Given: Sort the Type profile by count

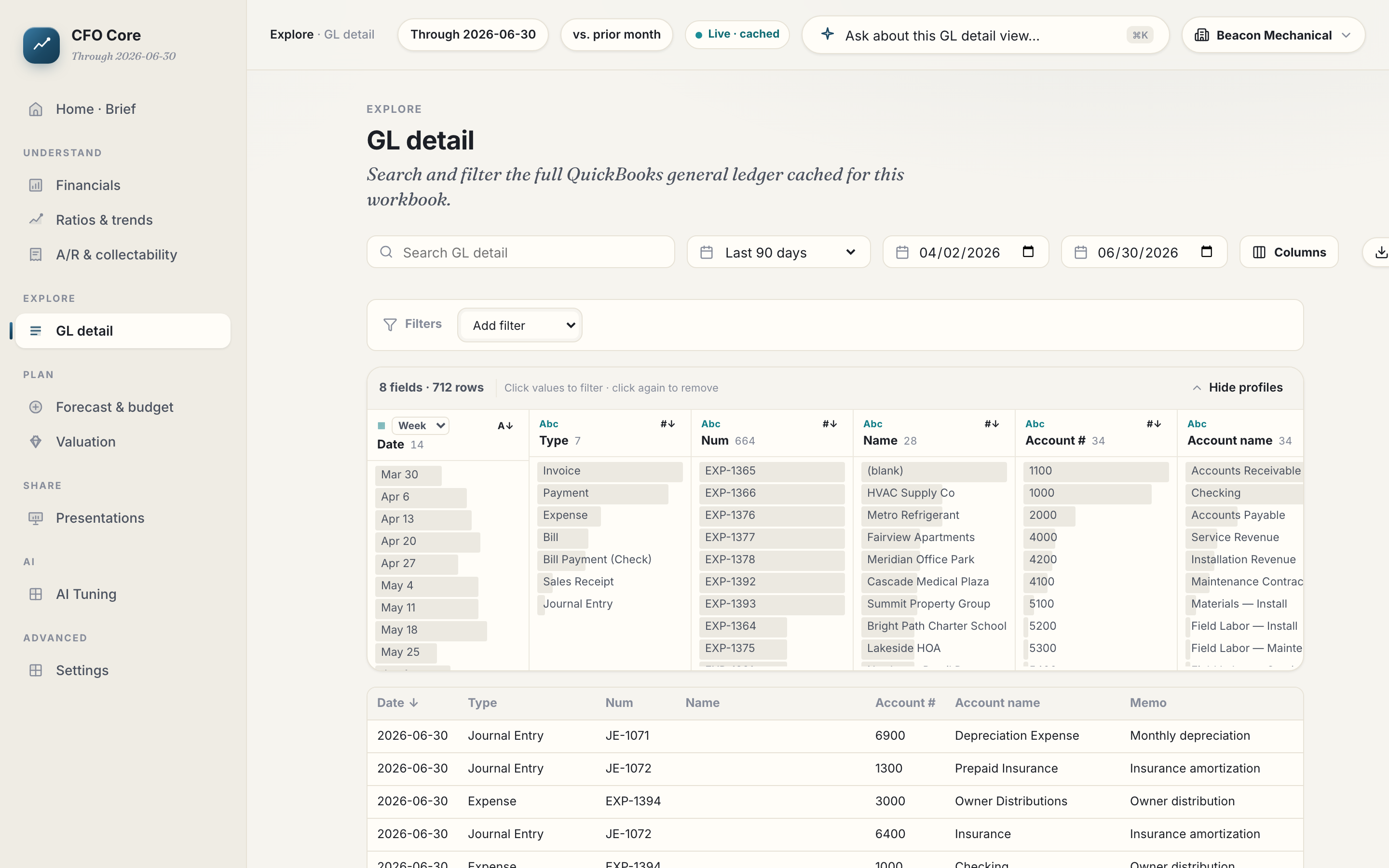Looking at the screenshot, I should [x=667, y=424].
